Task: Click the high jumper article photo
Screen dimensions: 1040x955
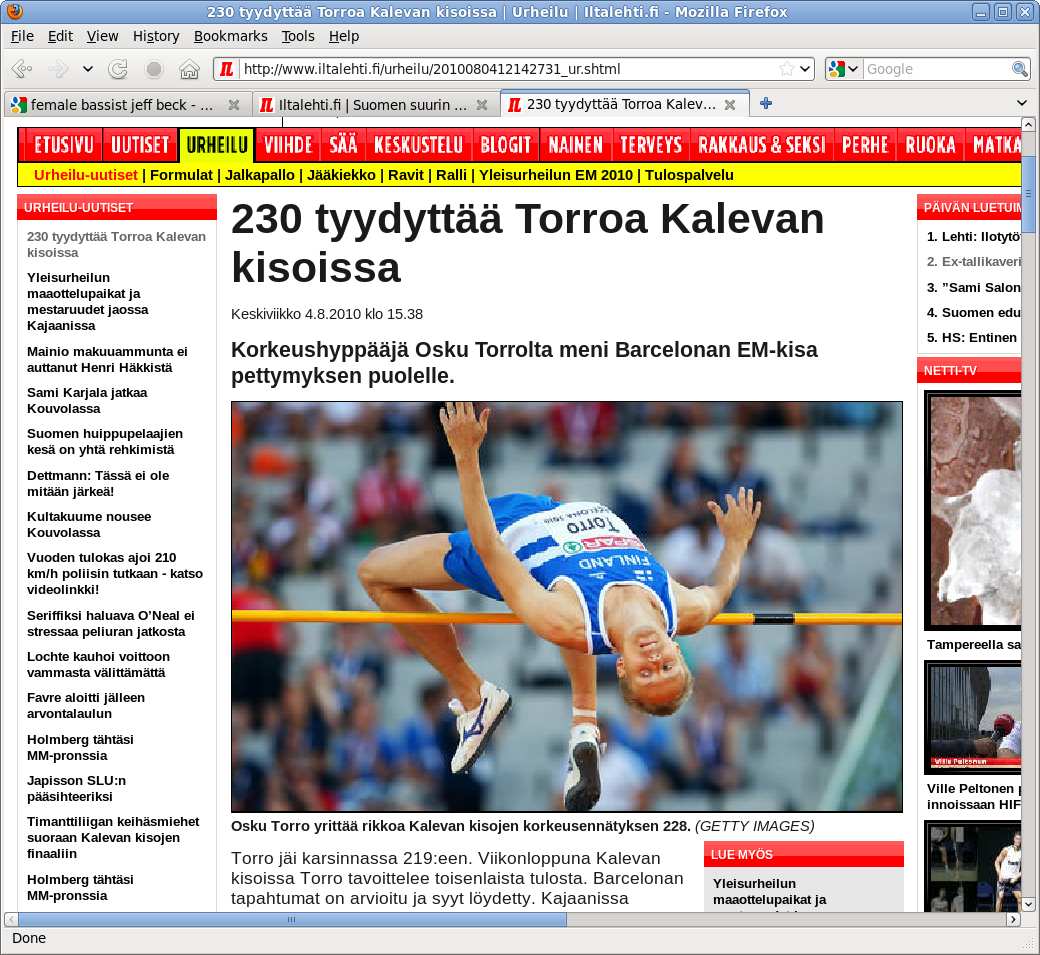Action: click(566, 606)
